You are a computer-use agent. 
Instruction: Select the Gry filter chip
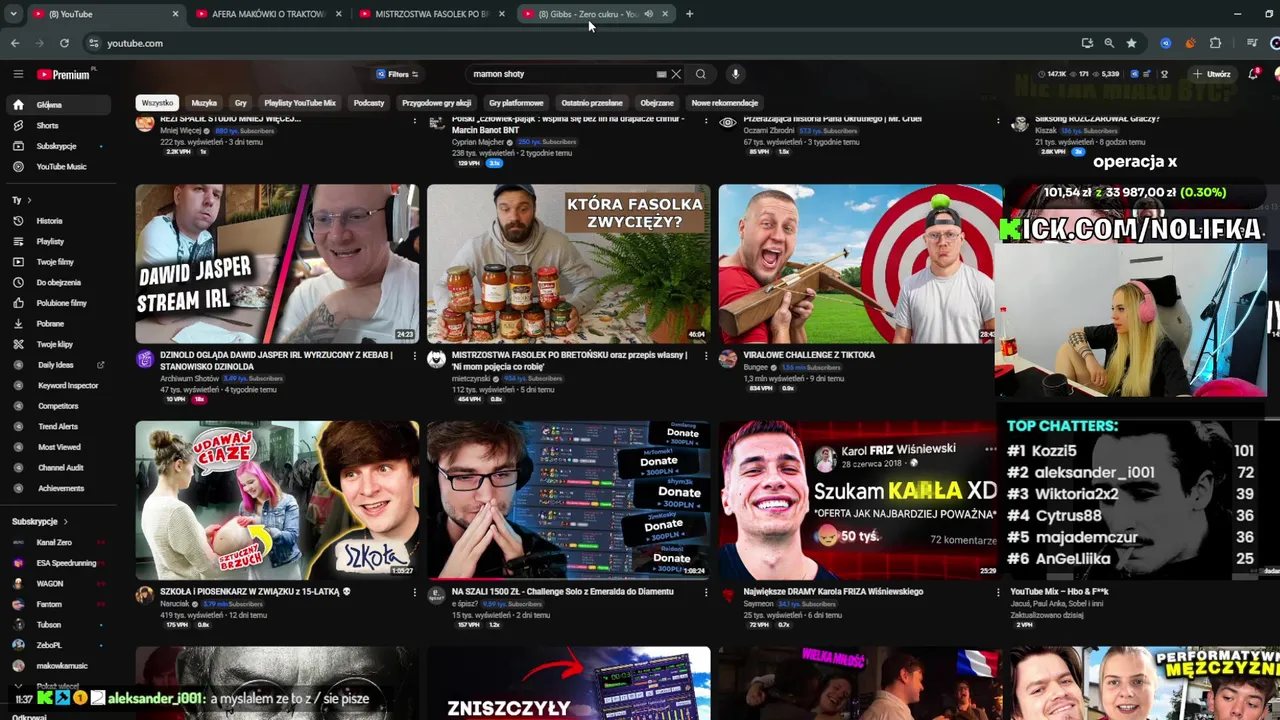click(x=241, y=103)
